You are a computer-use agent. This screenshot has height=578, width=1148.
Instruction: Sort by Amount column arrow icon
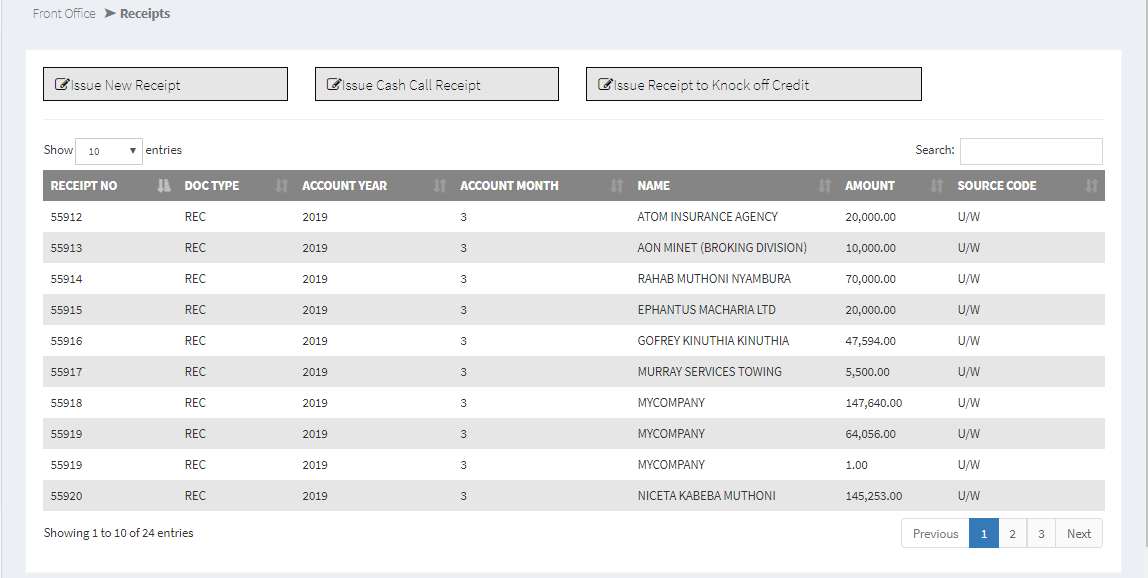937,186
